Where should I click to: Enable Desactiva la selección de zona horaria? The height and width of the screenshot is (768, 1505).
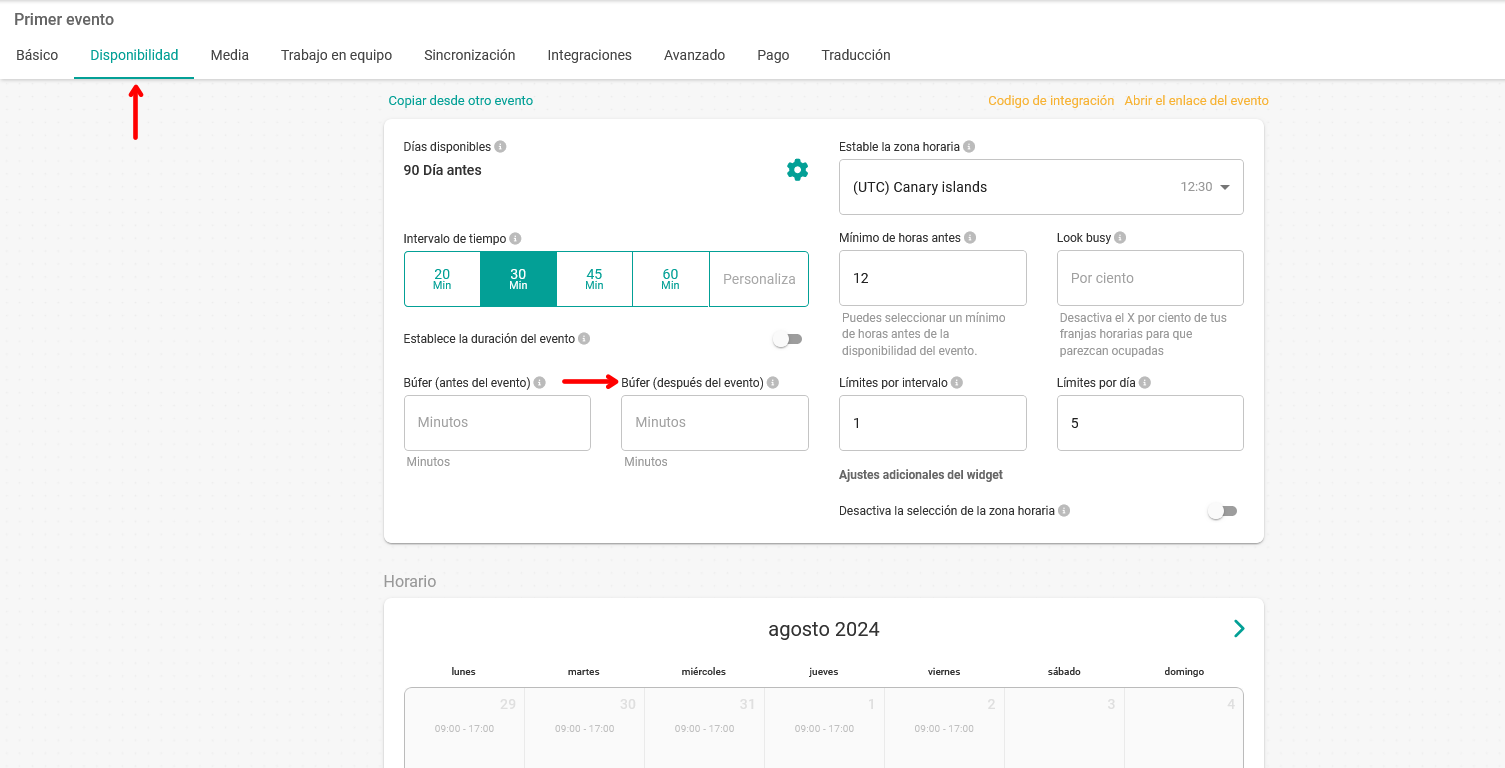pos(1222,511)
